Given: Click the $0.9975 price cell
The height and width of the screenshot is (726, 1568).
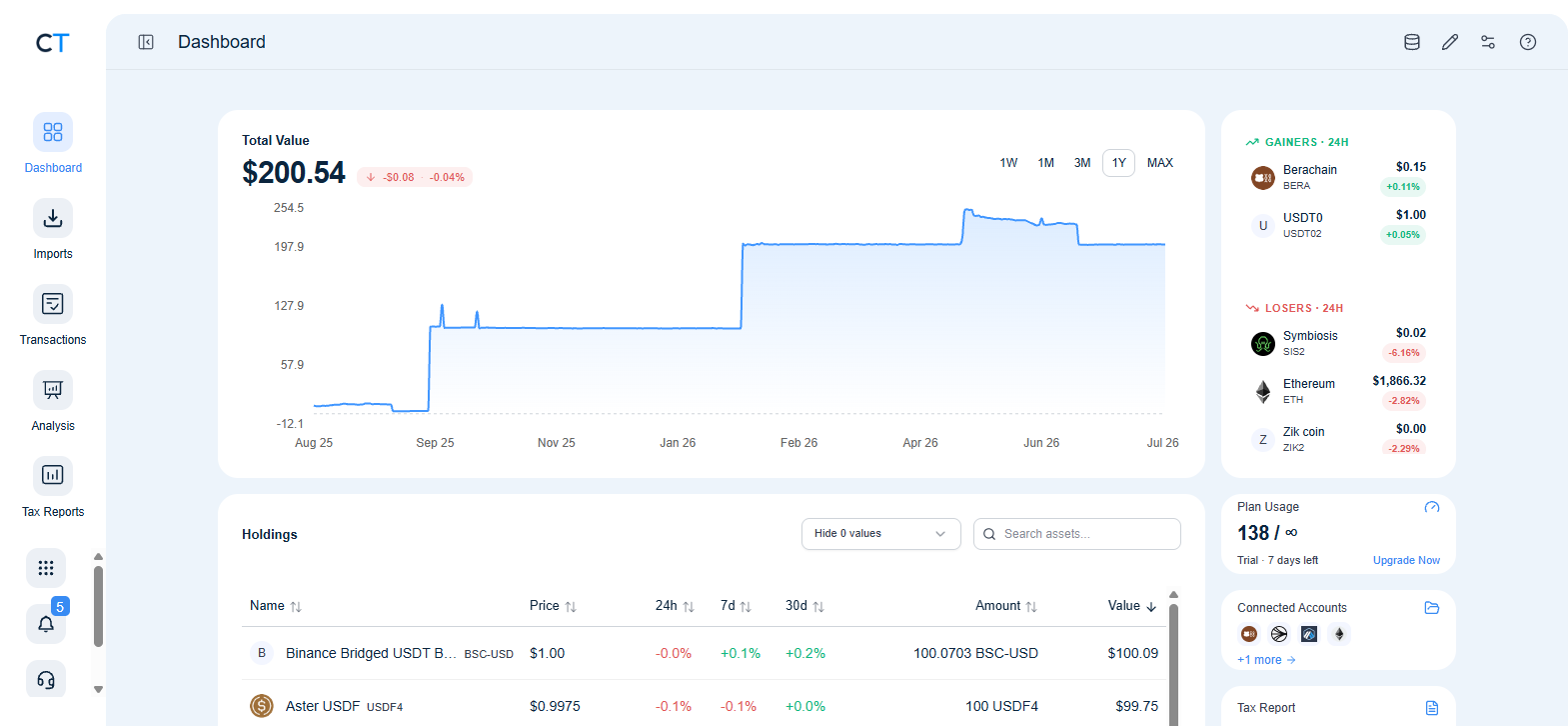Looking at the screenshot, I should [555, 706].
